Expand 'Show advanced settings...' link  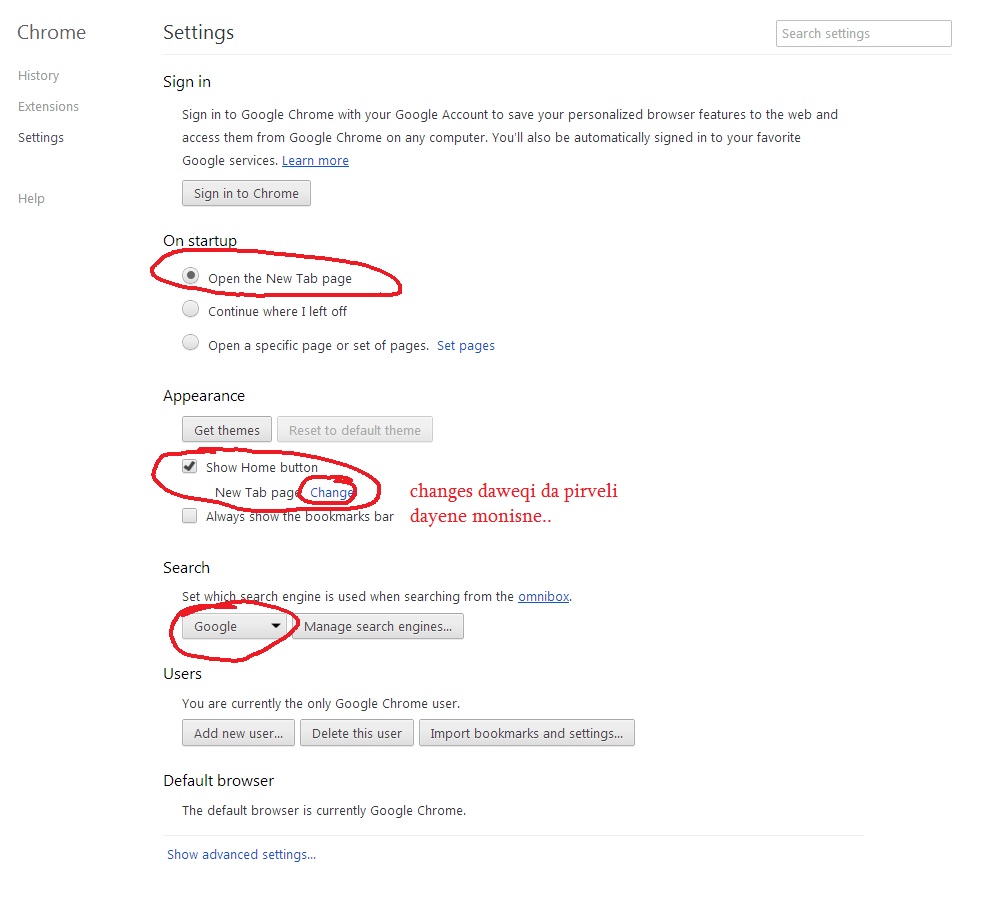click(241, 854)
